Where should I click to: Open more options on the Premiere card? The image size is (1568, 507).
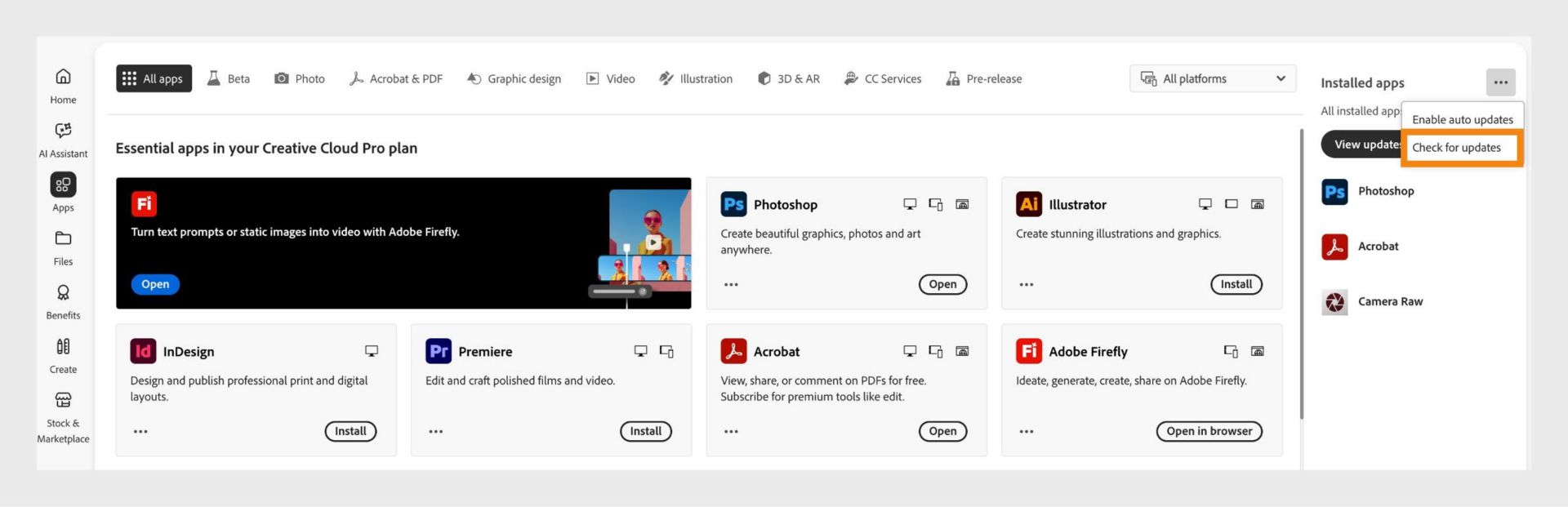[x=436, y=431]
